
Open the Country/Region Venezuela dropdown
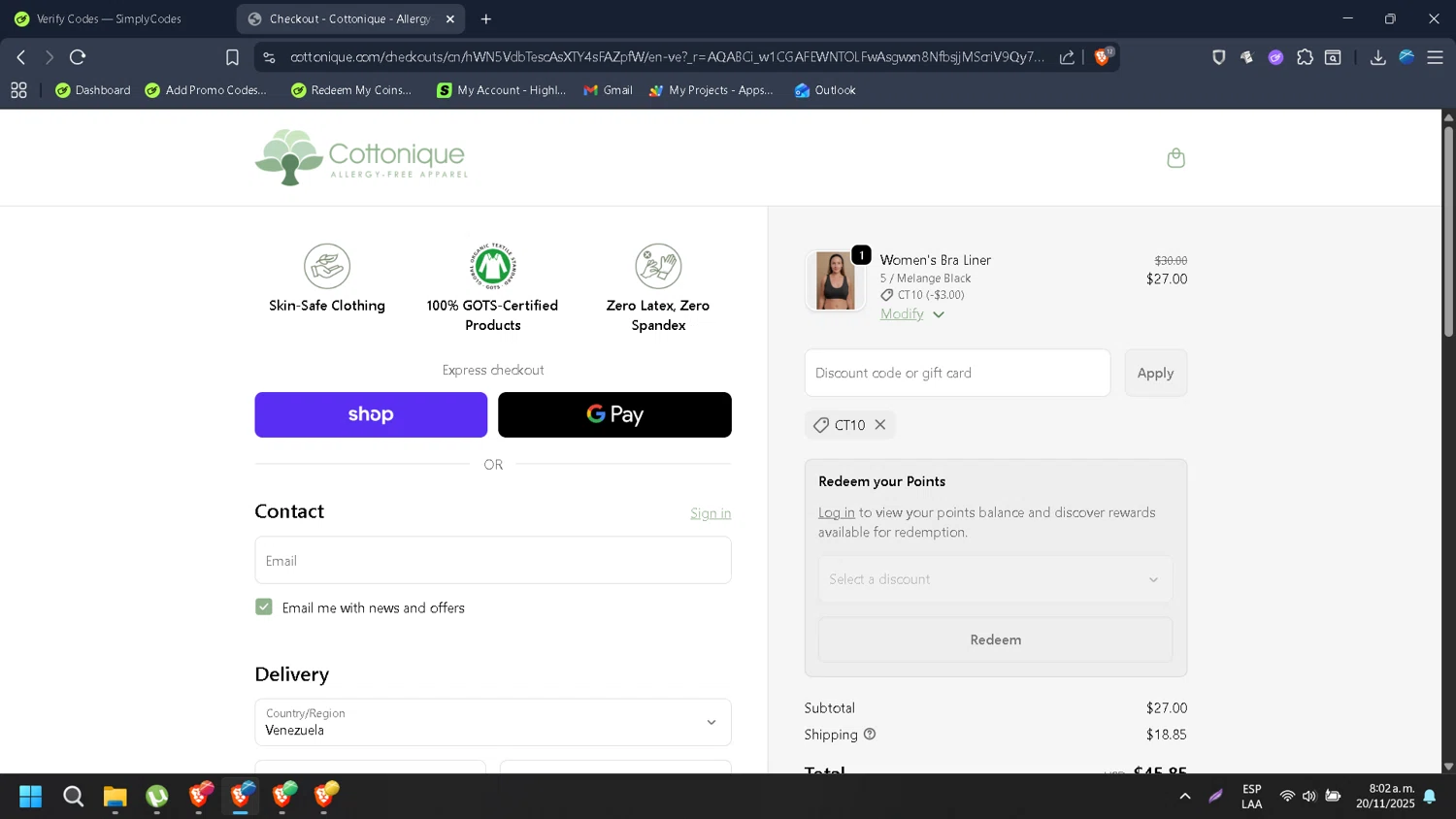tap(493, 722)
